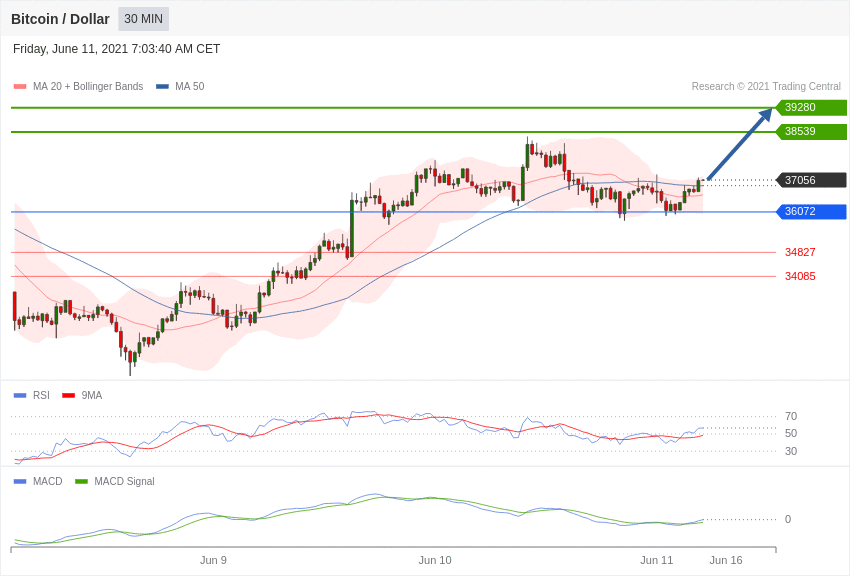Click the 37056 current price tag
The height and width of the screenshot is (576, 850).
(x=810, y=180)
